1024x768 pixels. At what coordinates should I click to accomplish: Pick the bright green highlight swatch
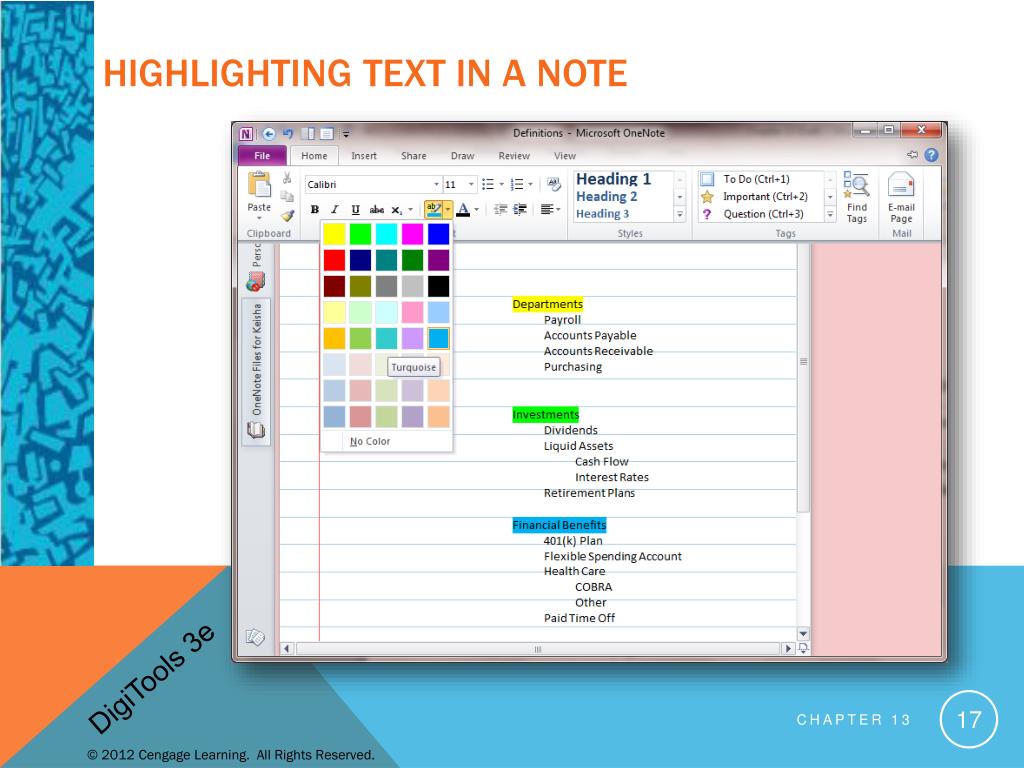360,234
